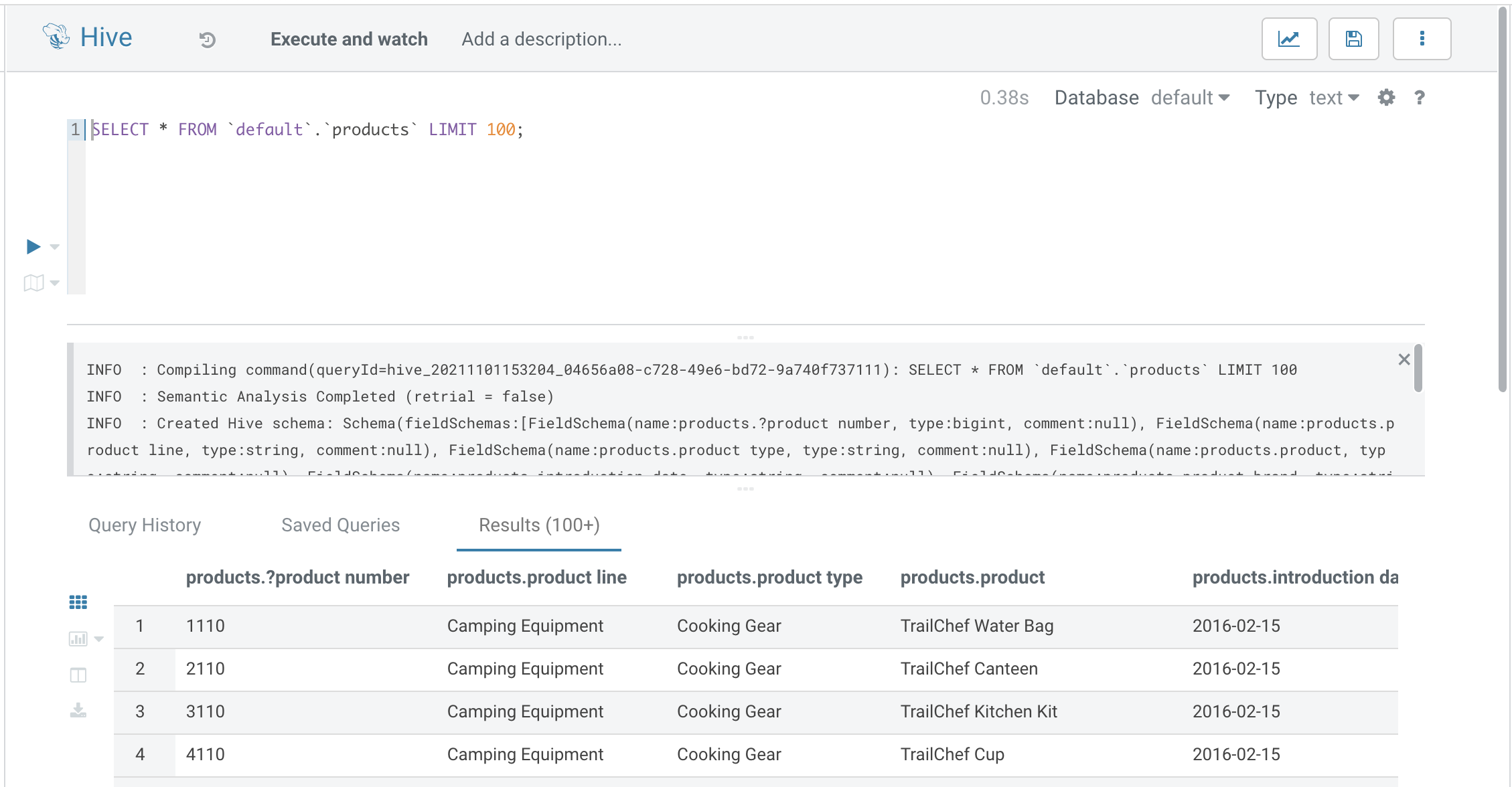Switch to the Query History tab

(x=145, y=525)
